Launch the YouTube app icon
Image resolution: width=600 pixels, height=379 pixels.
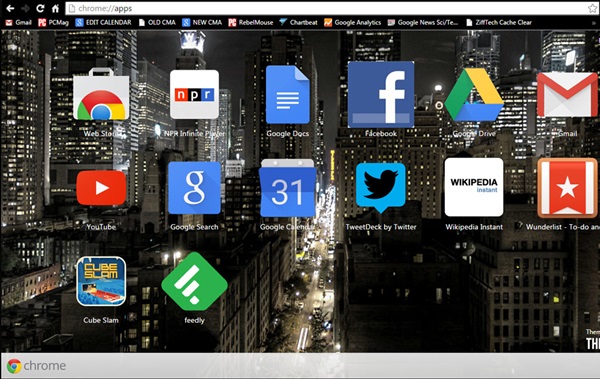pyautogui.click(x=101, y=188)
